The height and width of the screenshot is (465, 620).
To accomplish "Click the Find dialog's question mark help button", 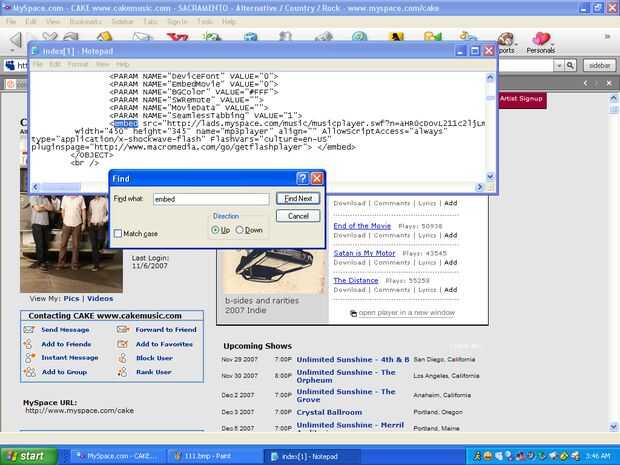I will [x=302, y=179].
